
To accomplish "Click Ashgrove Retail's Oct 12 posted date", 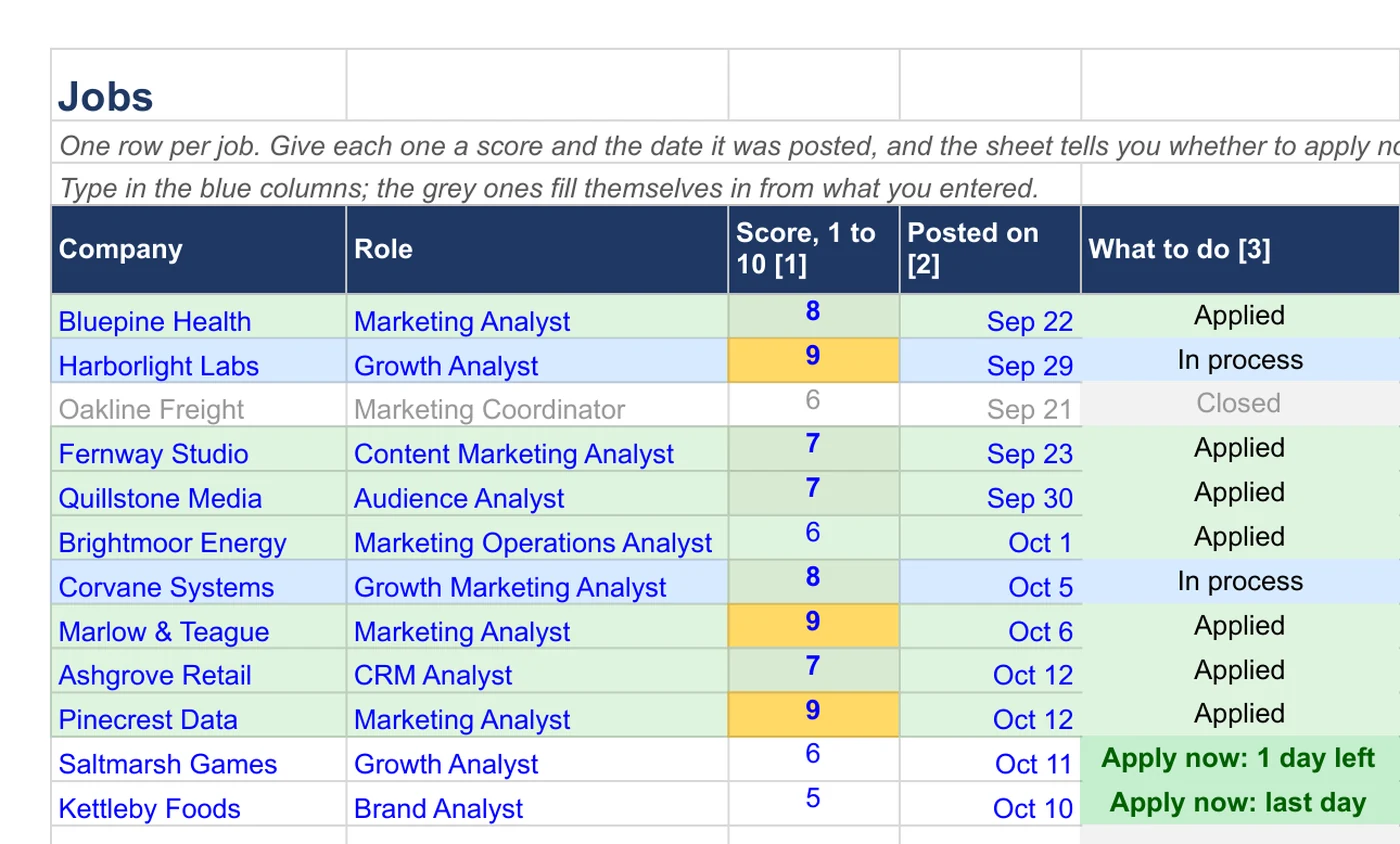I will (x=990, y=670).
